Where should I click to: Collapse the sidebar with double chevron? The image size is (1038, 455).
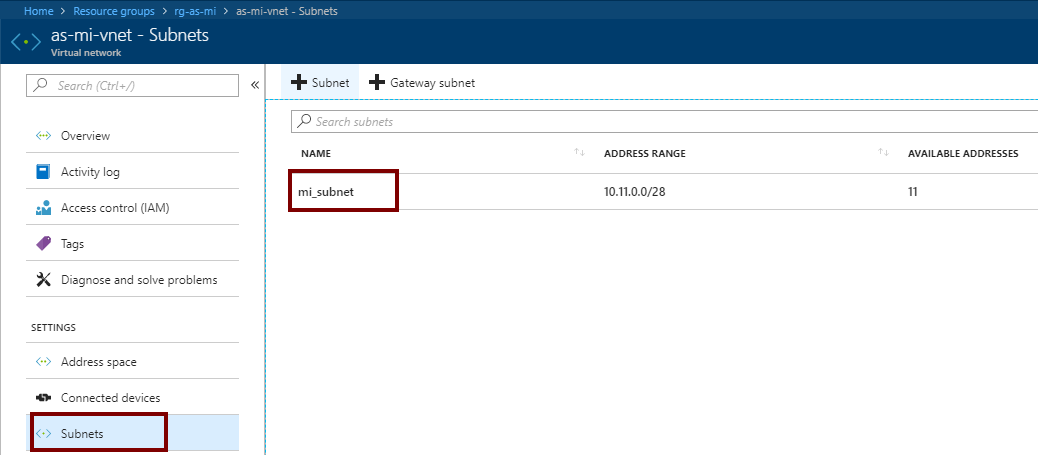[254, 86]
